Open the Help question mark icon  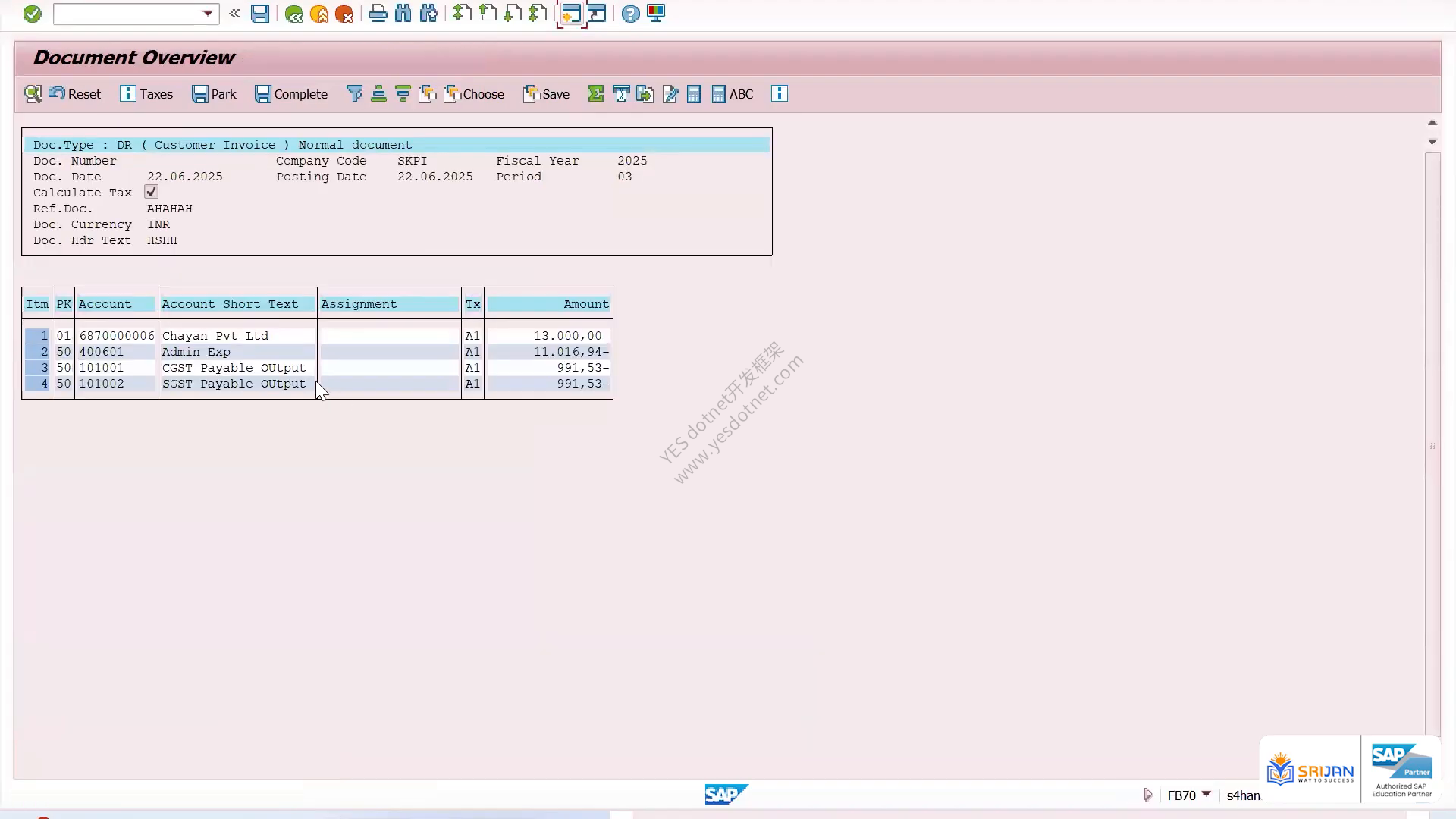630,14
